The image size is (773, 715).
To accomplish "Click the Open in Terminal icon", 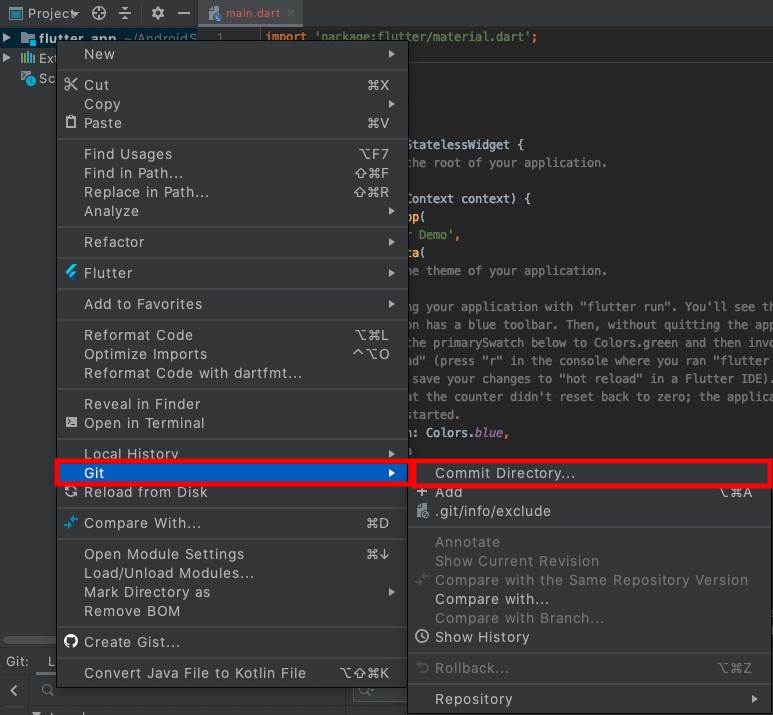I will (71, 422).
